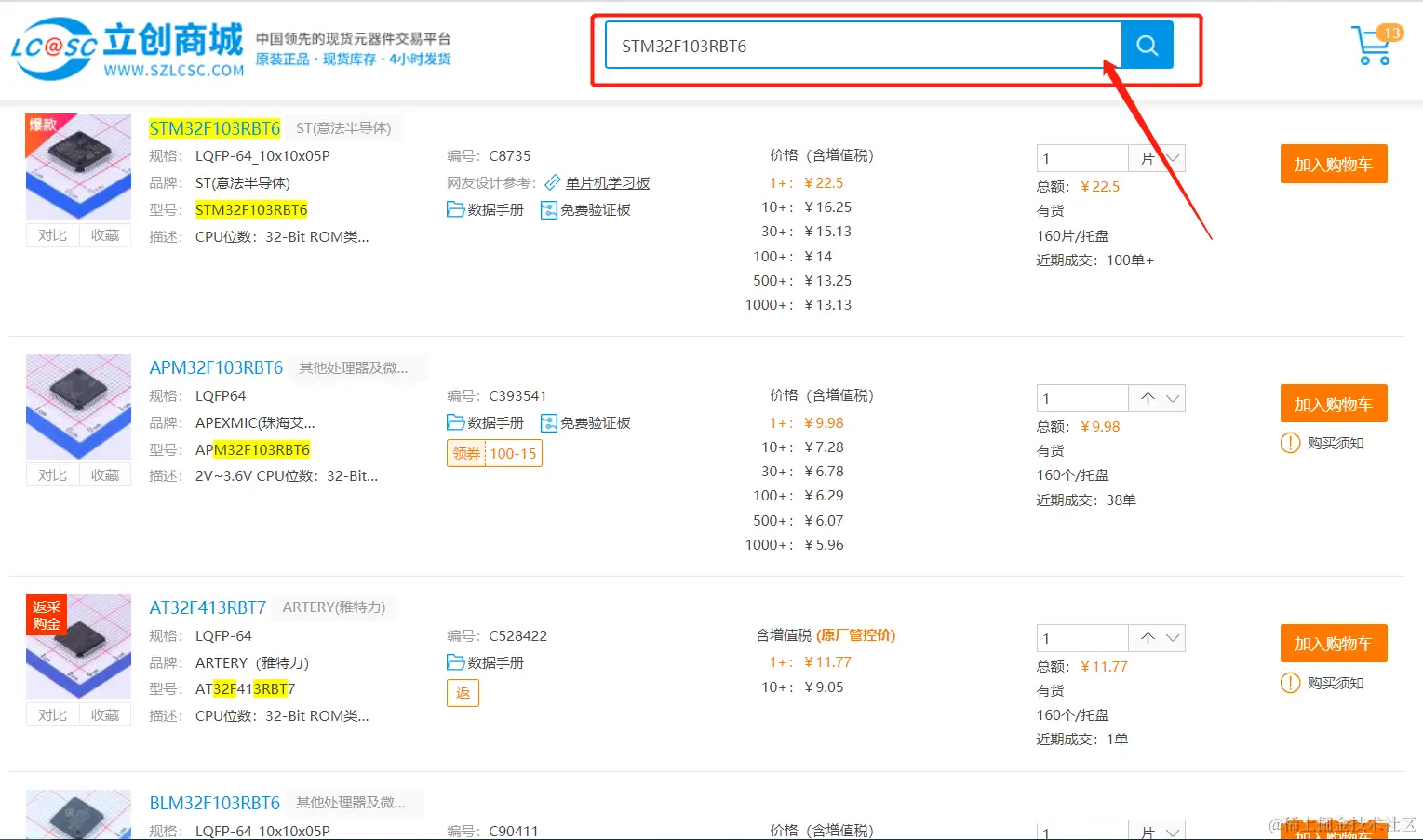This screenshot has width=1423, height=840.
Task: Open the STM32F103RBT6 product title link
Action: 215,128
